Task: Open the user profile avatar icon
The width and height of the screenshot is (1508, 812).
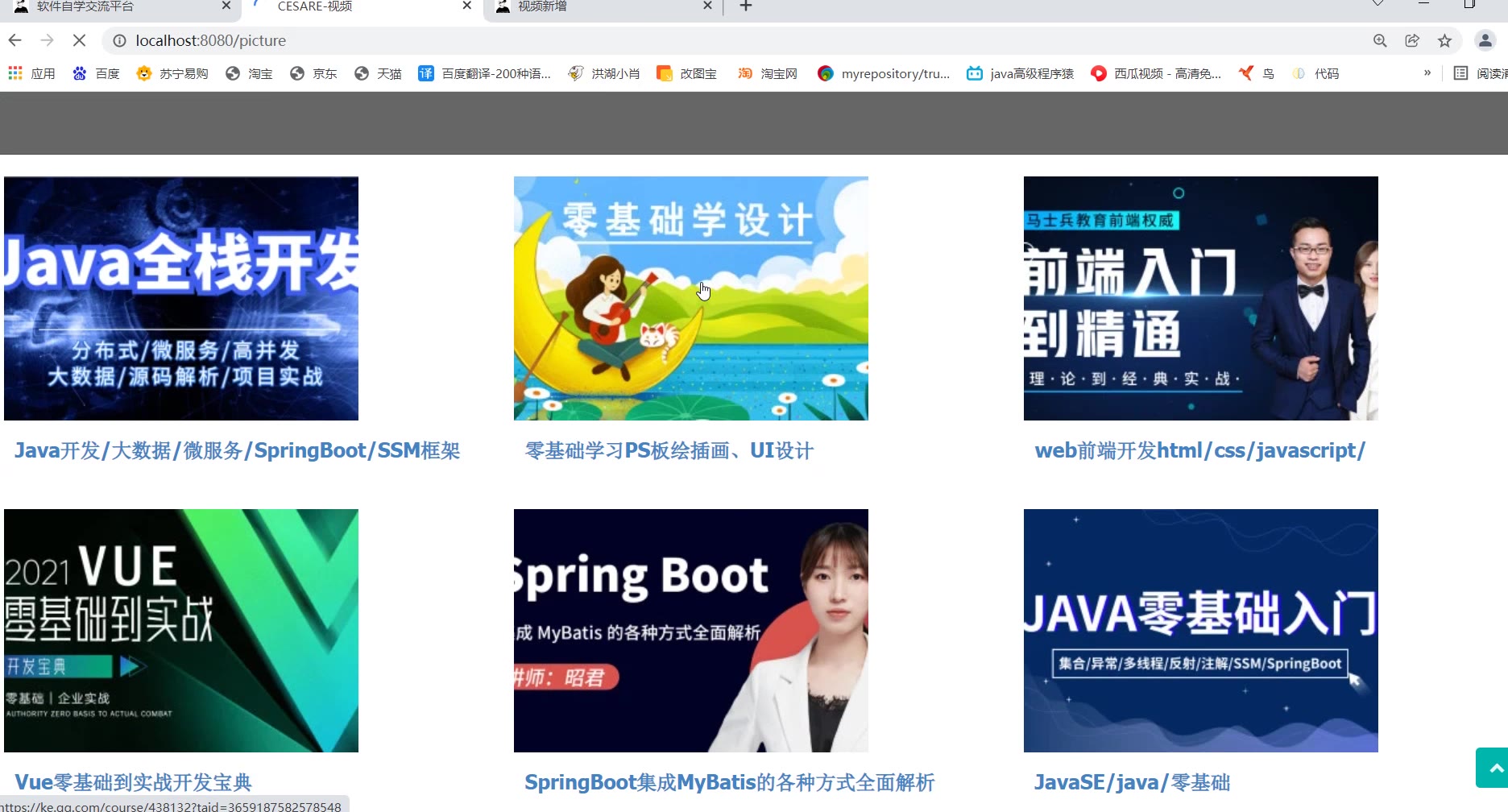Action: click(x=1485, y=40)
